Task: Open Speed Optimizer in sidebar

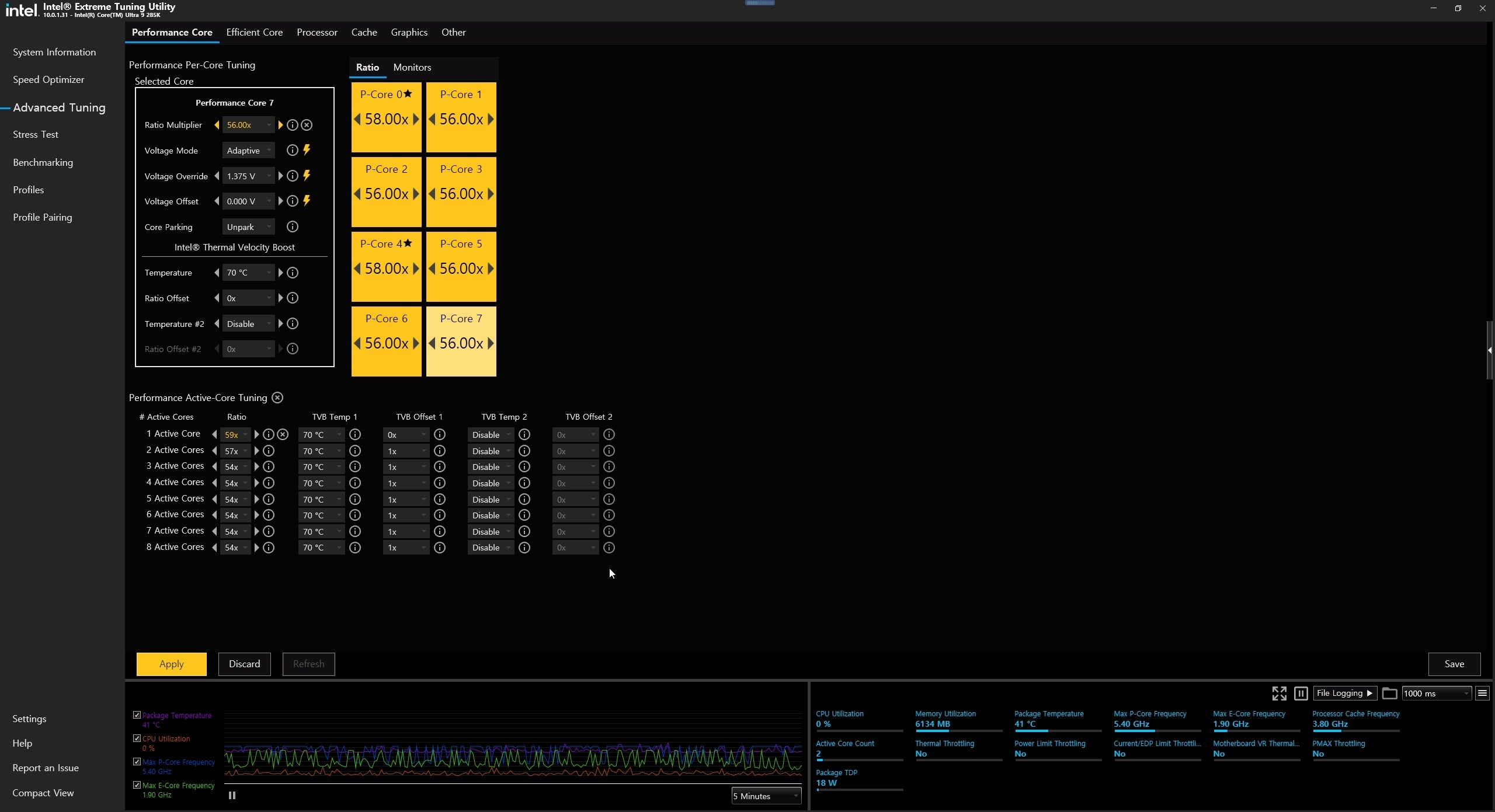Action: [48, 79]
